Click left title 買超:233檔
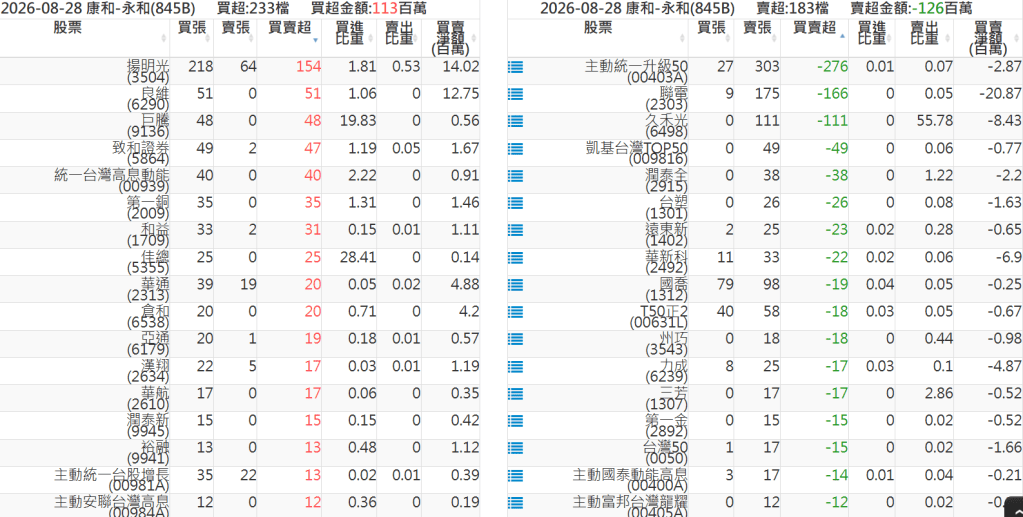This screenshot has width=1023, height=517. [x=253, y=8]
